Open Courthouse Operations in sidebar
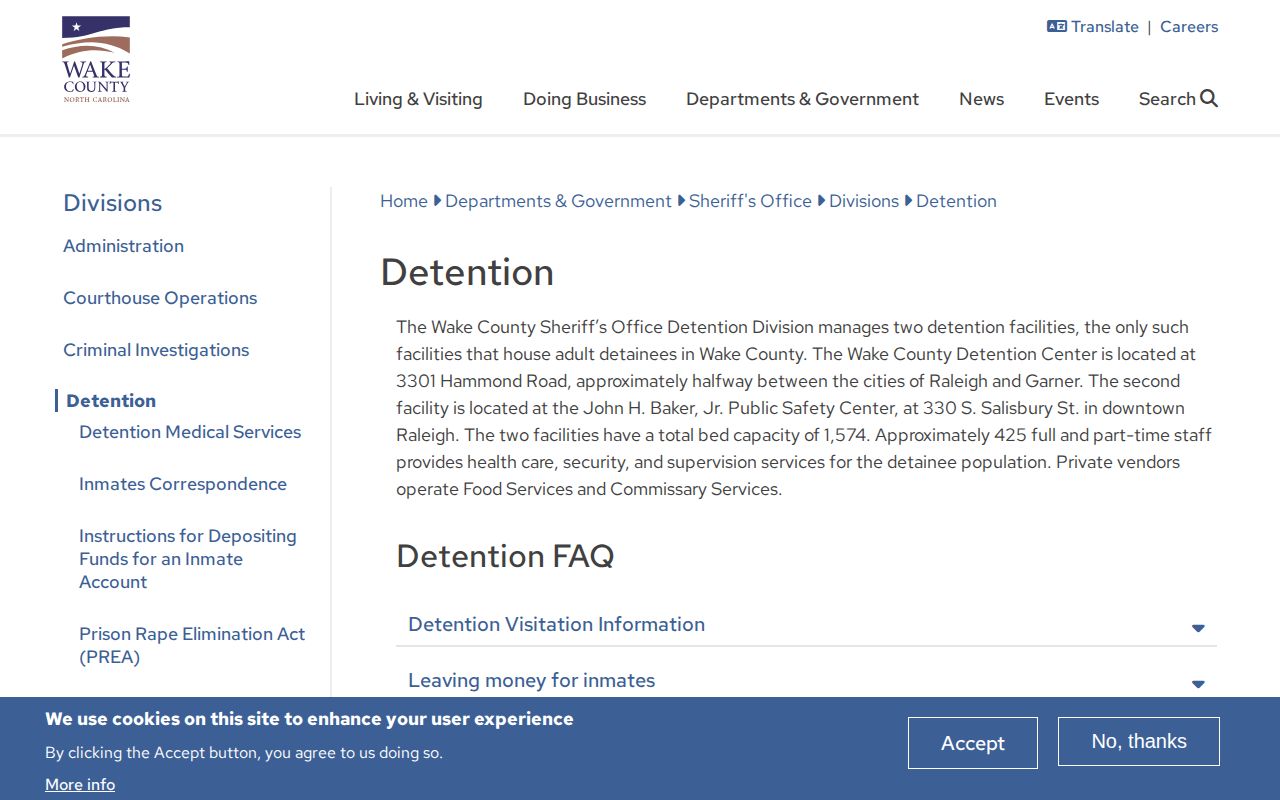Image resolution: width=1280 pixels, height=800 pixels. point(160,298)
